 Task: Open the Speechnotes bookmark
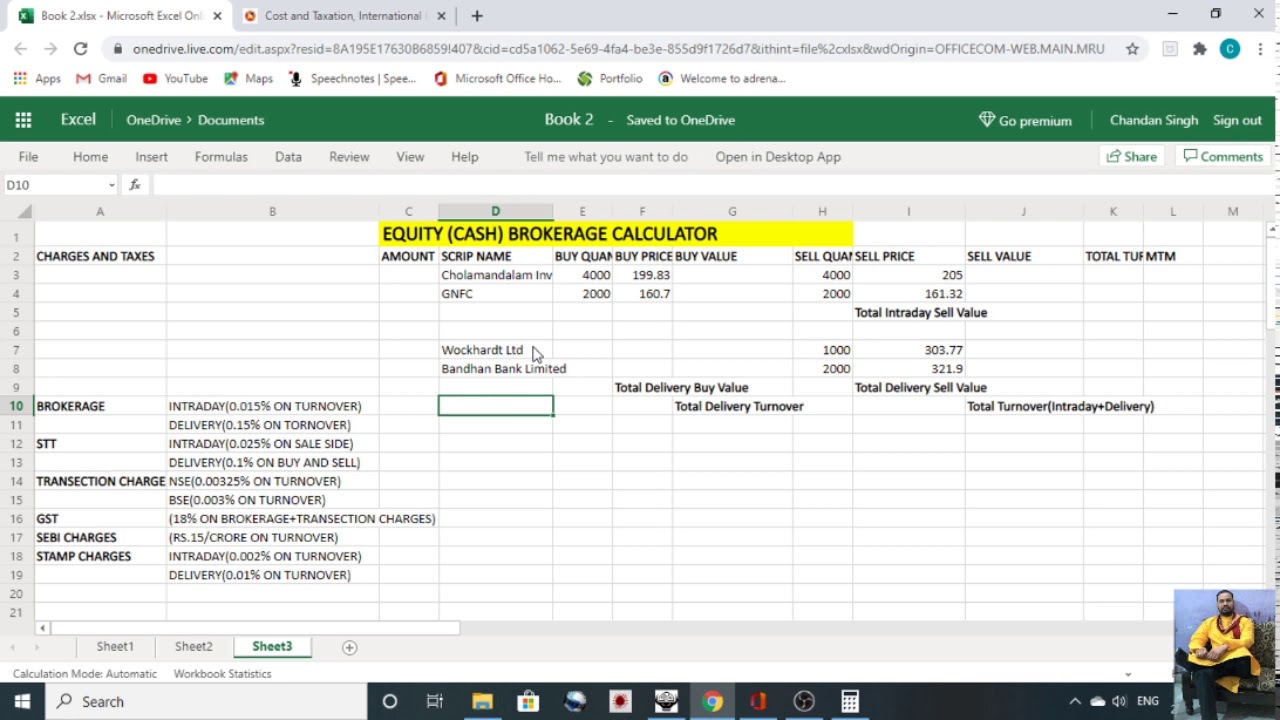[351, 78]
